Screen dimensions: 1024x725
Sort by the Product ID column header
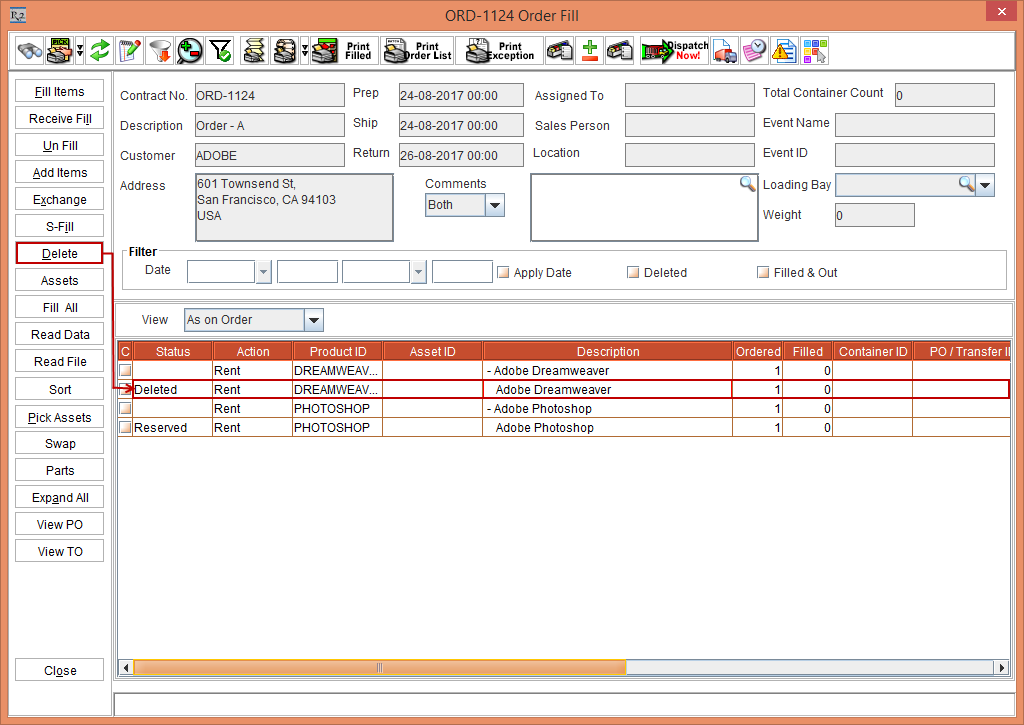click(337, 351)
